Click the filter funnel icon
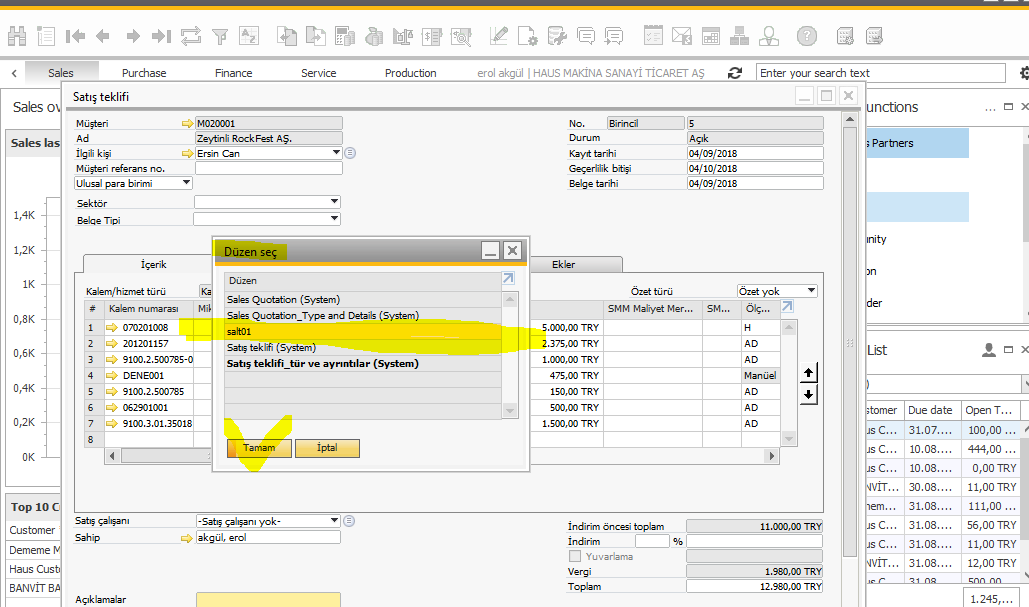This screenshot has width=1029, height=607. point(220,37)
